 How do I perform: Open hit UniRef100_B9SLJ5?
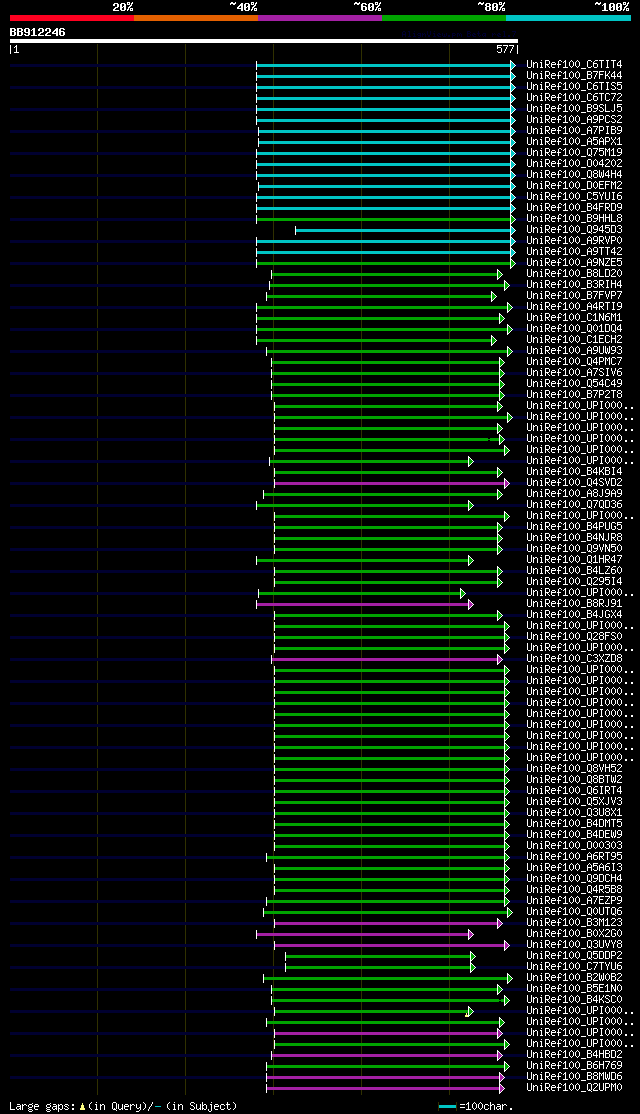(574, 109)
